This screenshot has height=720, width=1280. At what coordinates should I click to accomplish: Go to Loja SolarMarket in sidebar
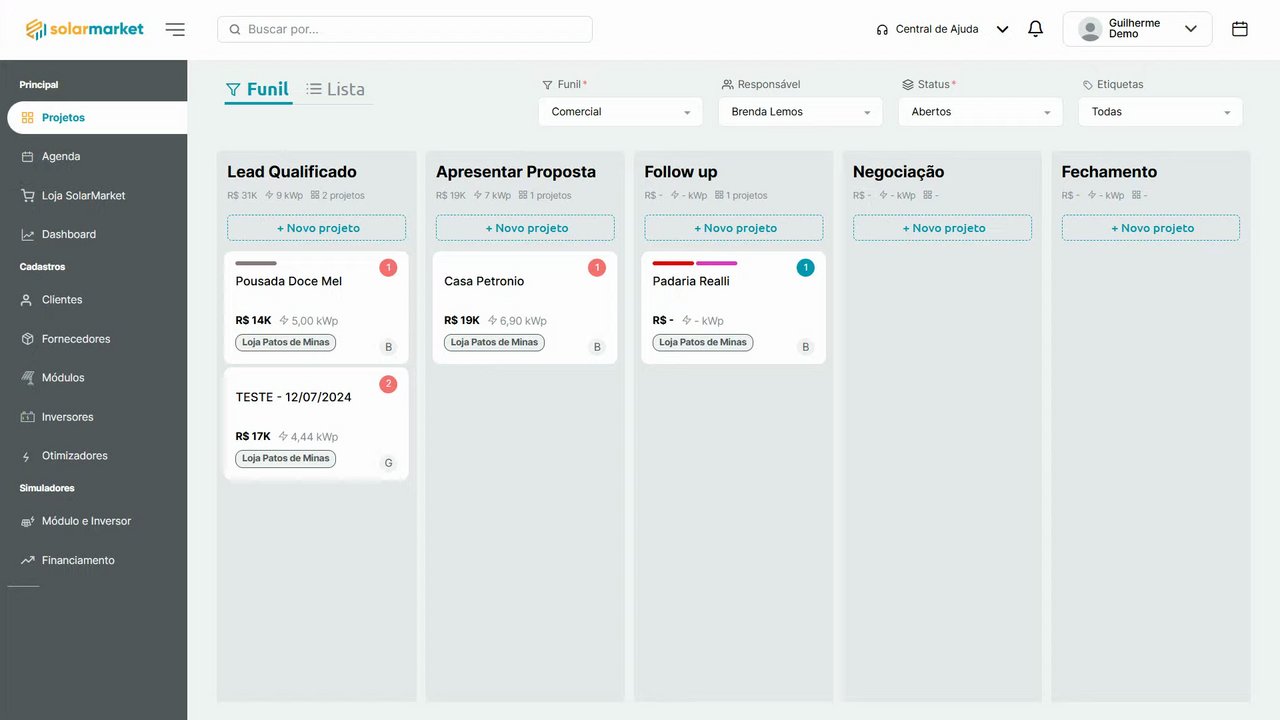pyautogui.click(x=83, y=195)
